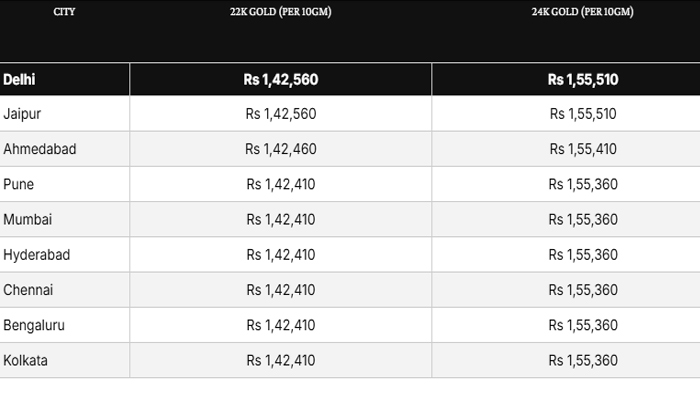
Task: Click Delhi's 22K gold price
Action: pos(281,79)
